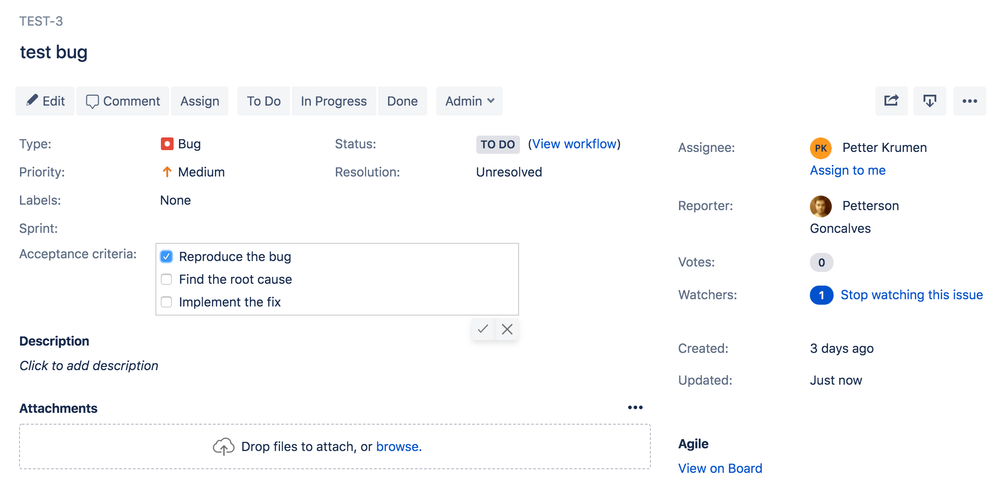Click the export issue icon
Screen dimensions: 999x493
[x=930, y=101]
